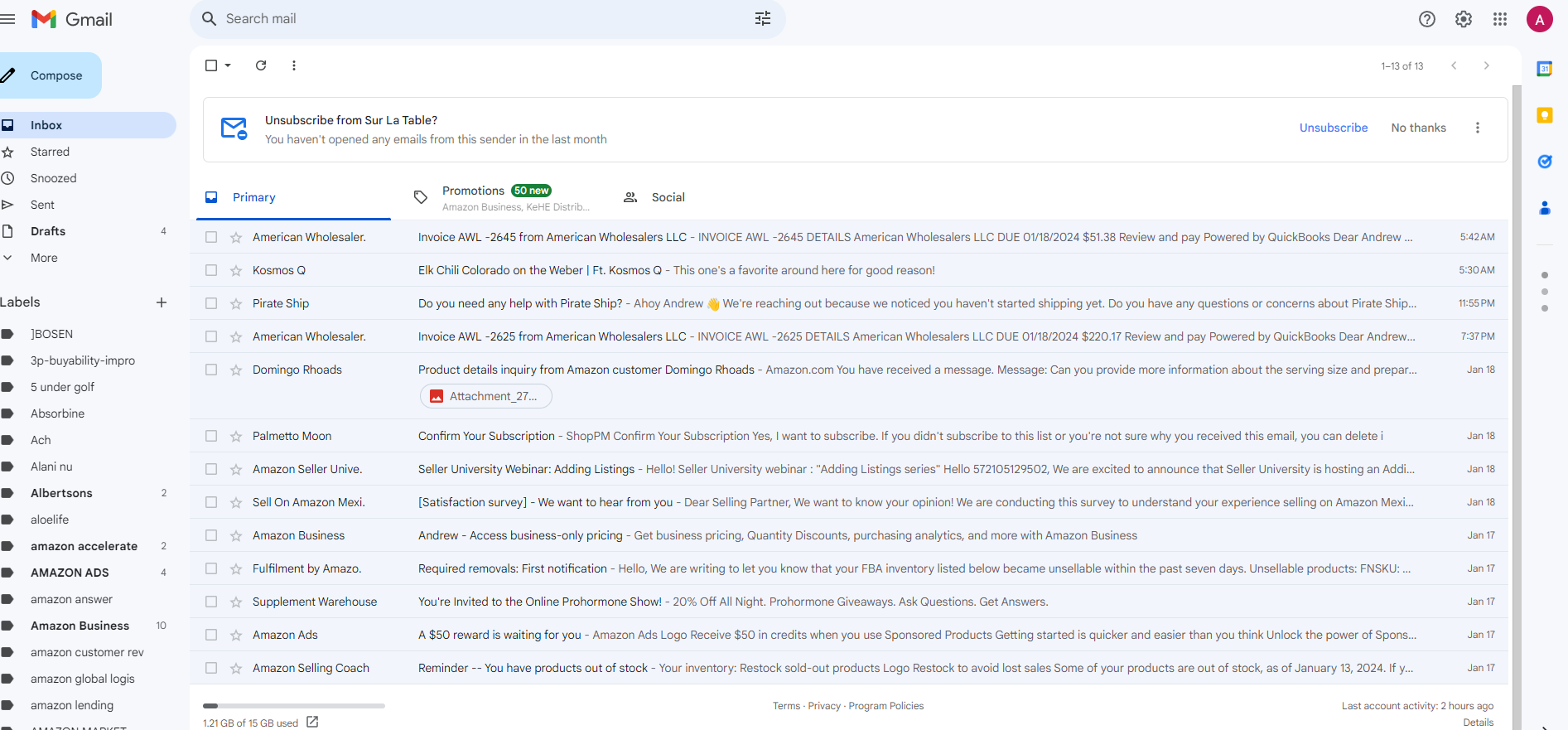
Task: Open more options on unsubscribe banner
Action: (x=1478, y=128)
